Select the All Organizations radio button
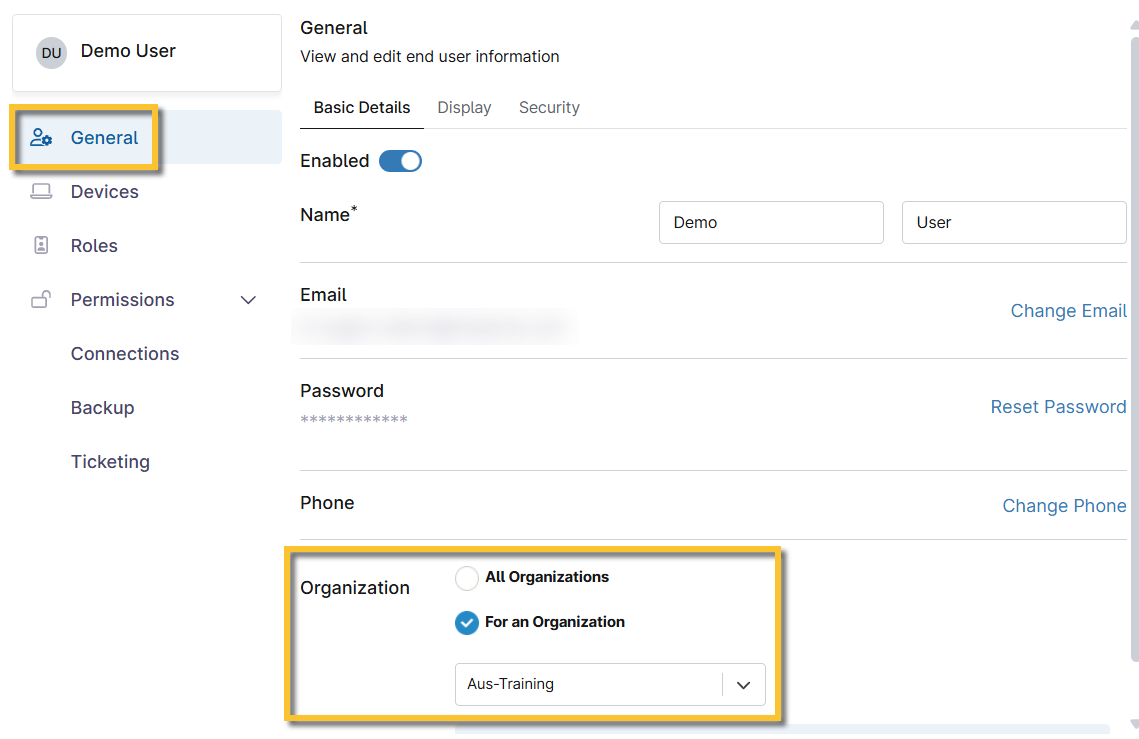 pos(467,578)
